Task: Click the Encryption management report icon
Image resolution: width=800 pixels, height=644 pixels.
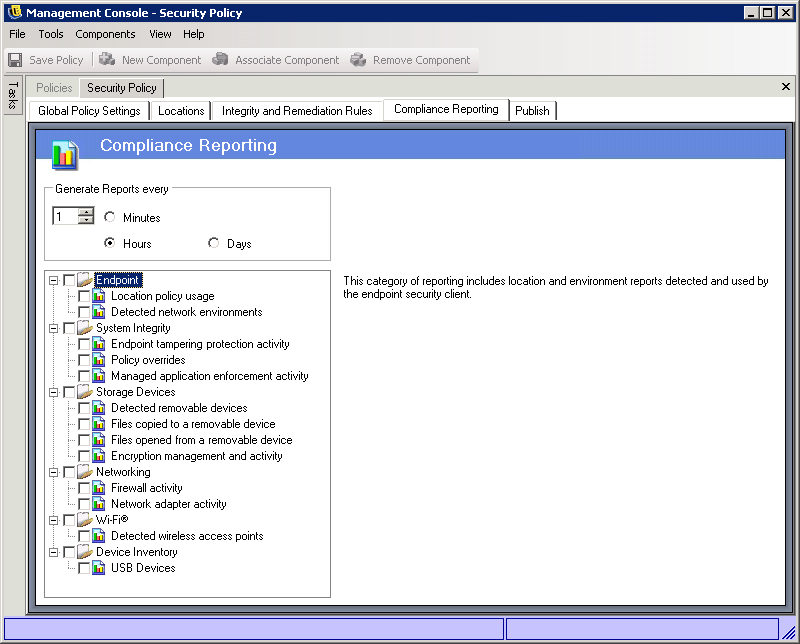Action: point(99,456)
